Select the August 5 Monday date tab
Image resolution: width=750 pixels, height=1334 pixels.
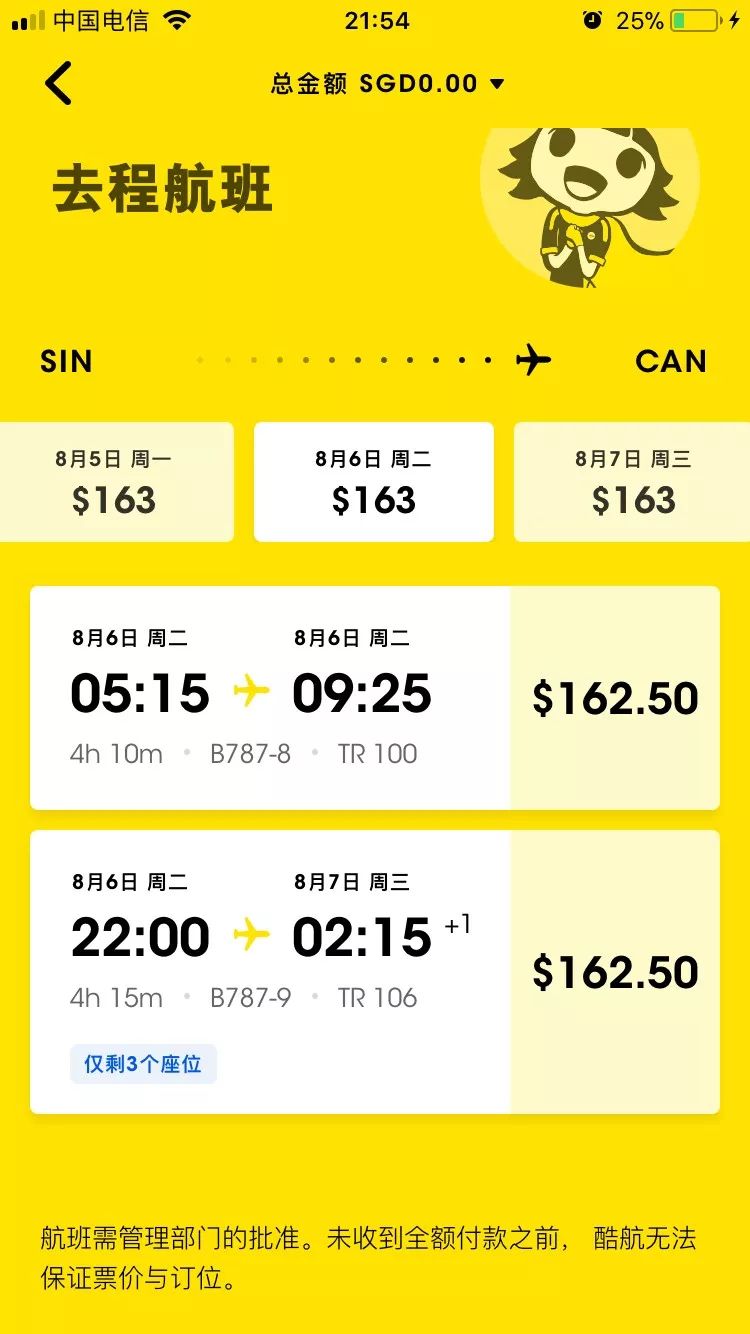114,482
